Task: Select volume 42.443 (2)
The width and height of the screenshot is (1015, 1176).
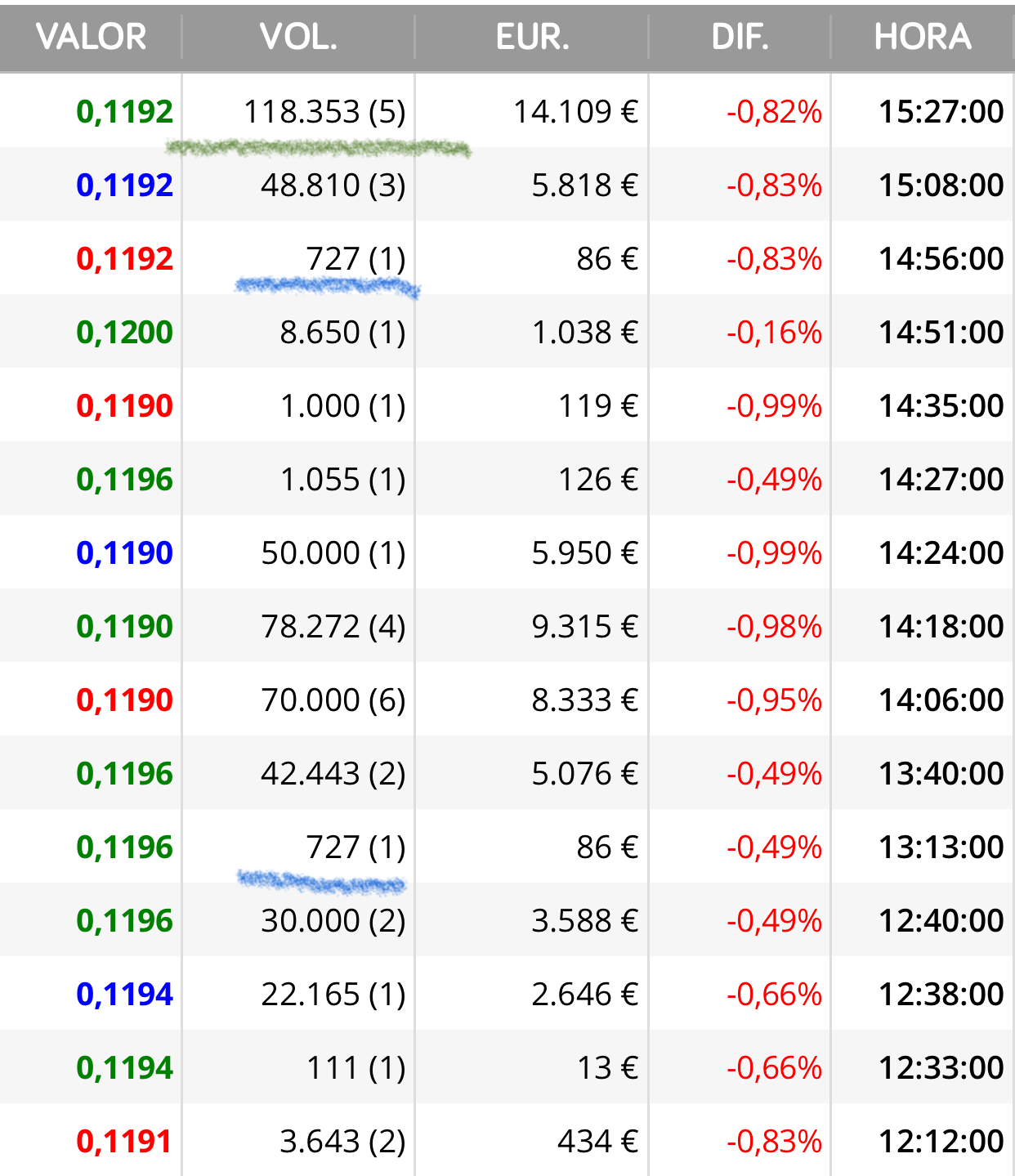Action: tap(333, 774)
